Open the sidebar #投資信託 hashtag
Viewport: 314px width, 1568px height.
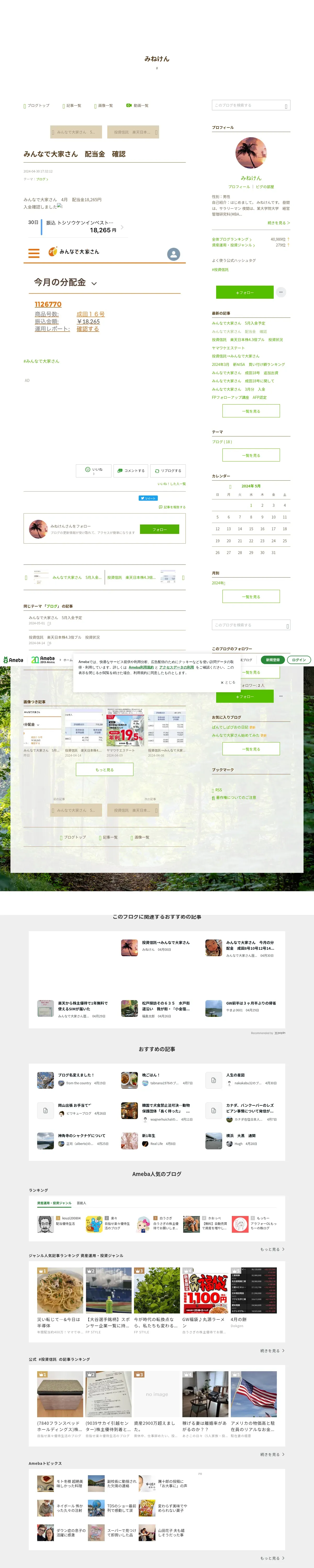point(220,270)
